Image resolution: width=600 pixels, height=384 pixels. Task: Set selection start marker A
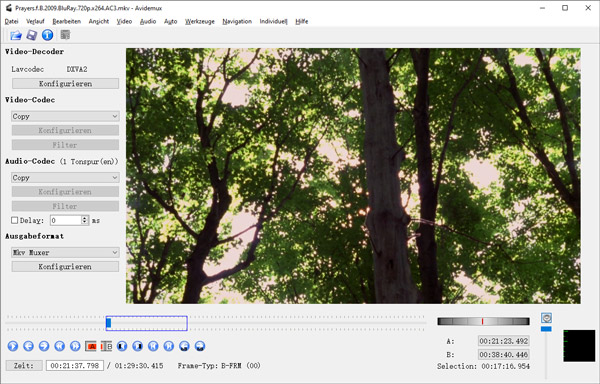pyautogui.click(x=91, y=346)
